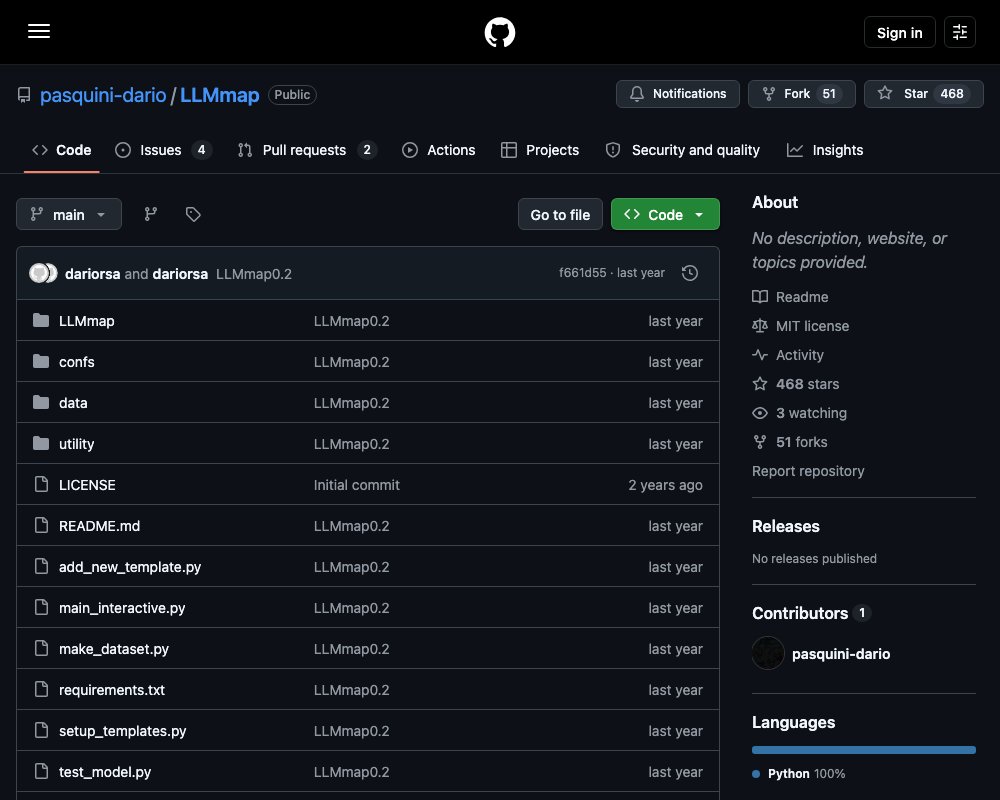Click the book icon beside Readme
The image size is (1000, 800).
tap(760, 297)
